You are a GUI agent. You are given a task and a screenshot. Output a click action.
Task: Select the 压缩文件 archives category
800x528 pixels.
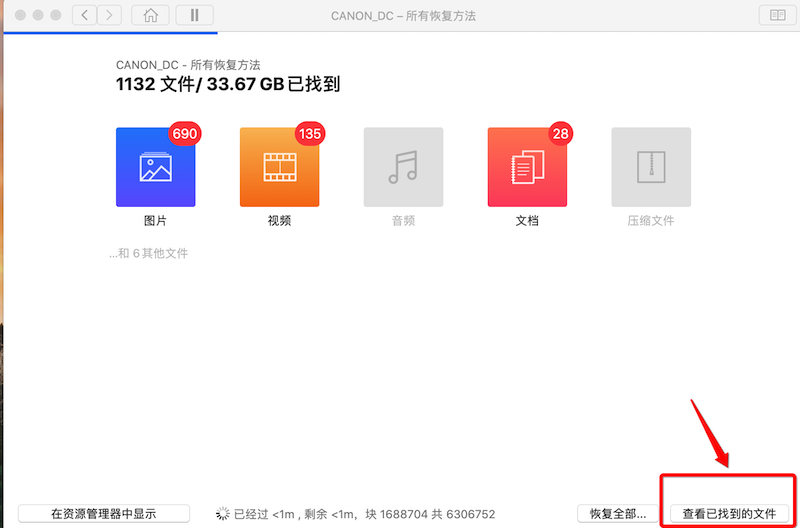(x=651, y=167)
